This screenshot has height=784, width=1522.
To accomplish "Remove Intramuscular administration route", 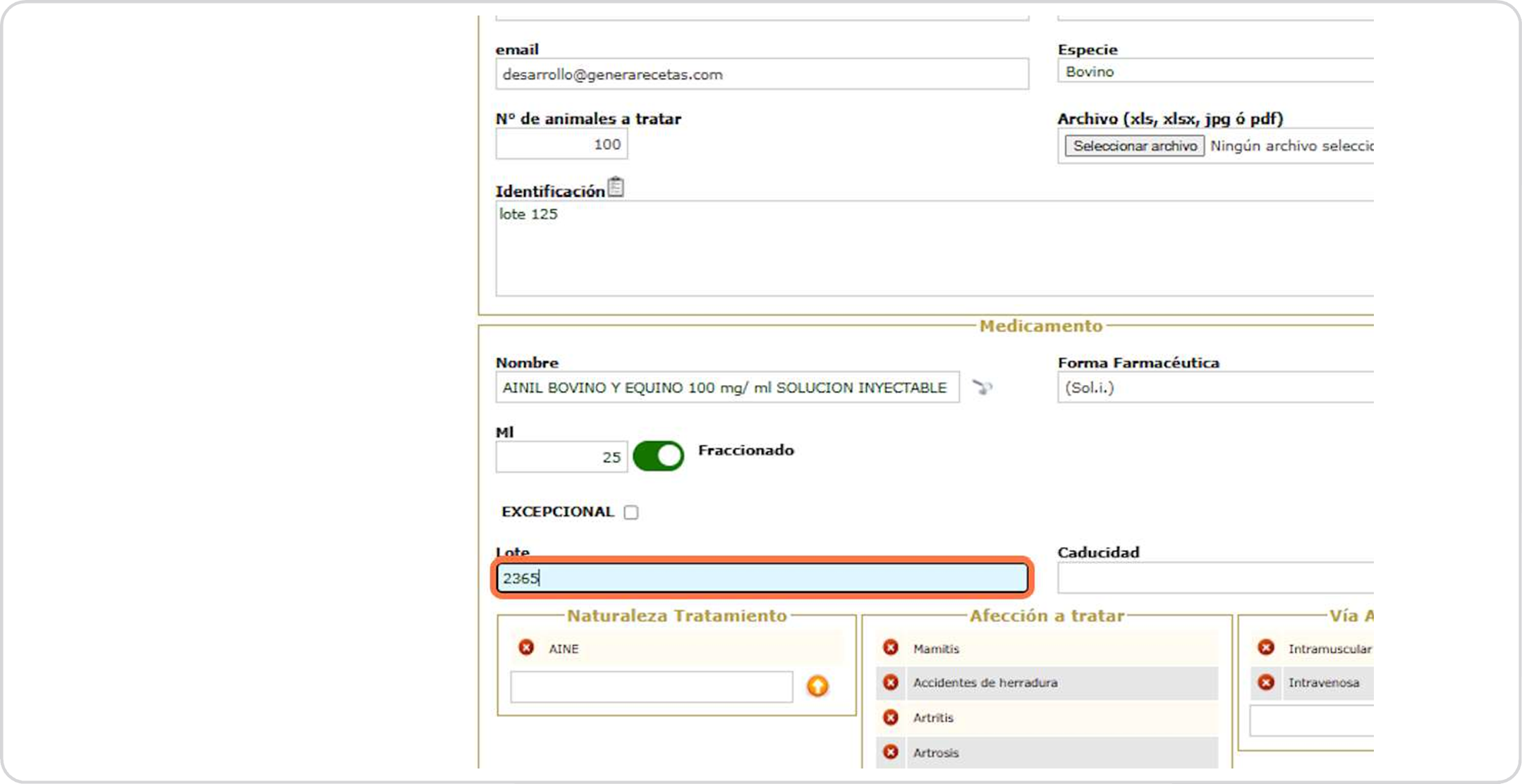I will [x=1266, y=647].
